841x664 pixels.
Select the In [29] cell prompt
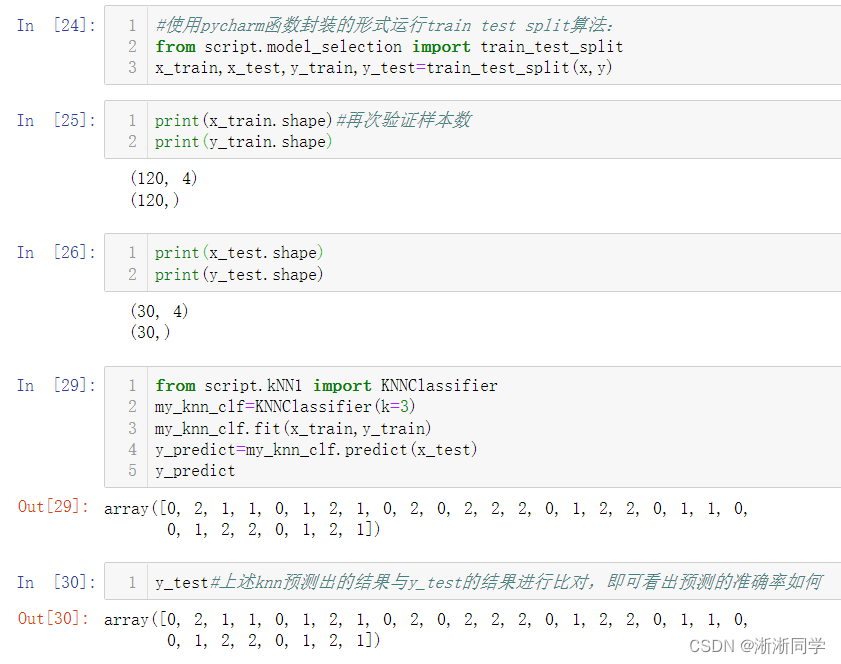click(x=56, y=385)
